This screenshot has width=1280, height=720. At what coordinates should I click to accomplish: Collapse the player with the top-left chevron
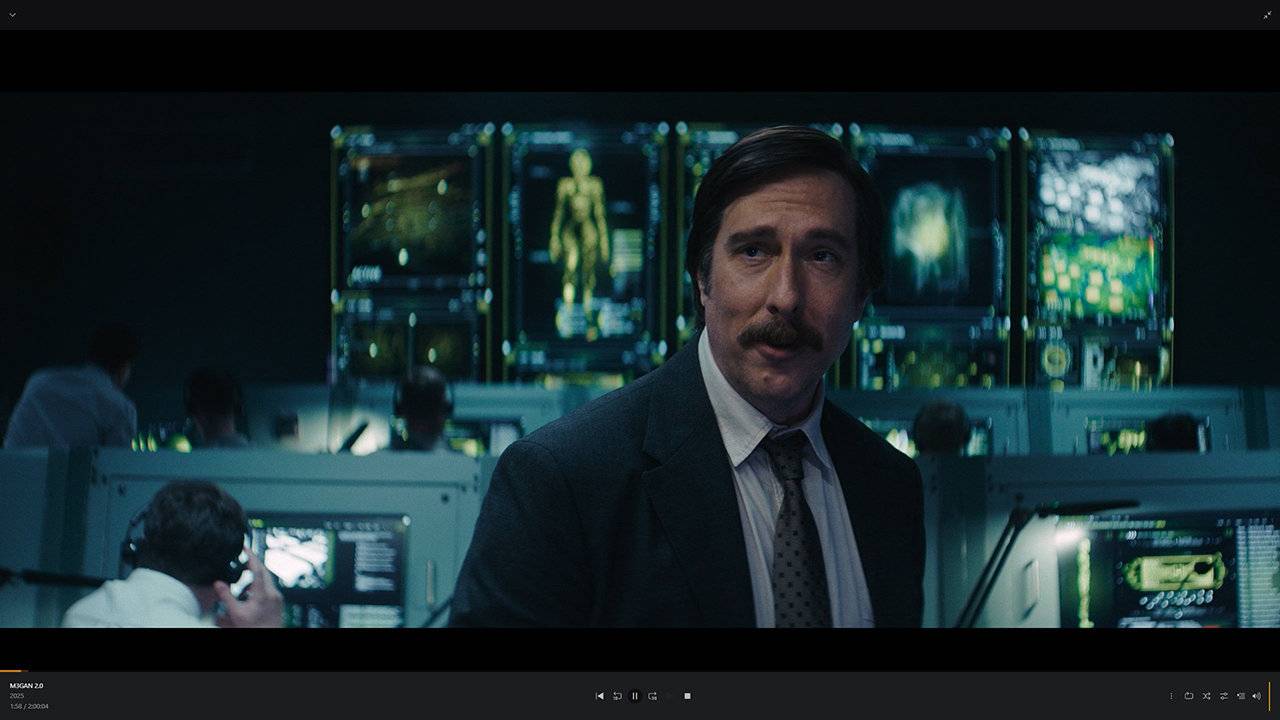point(12,15)
